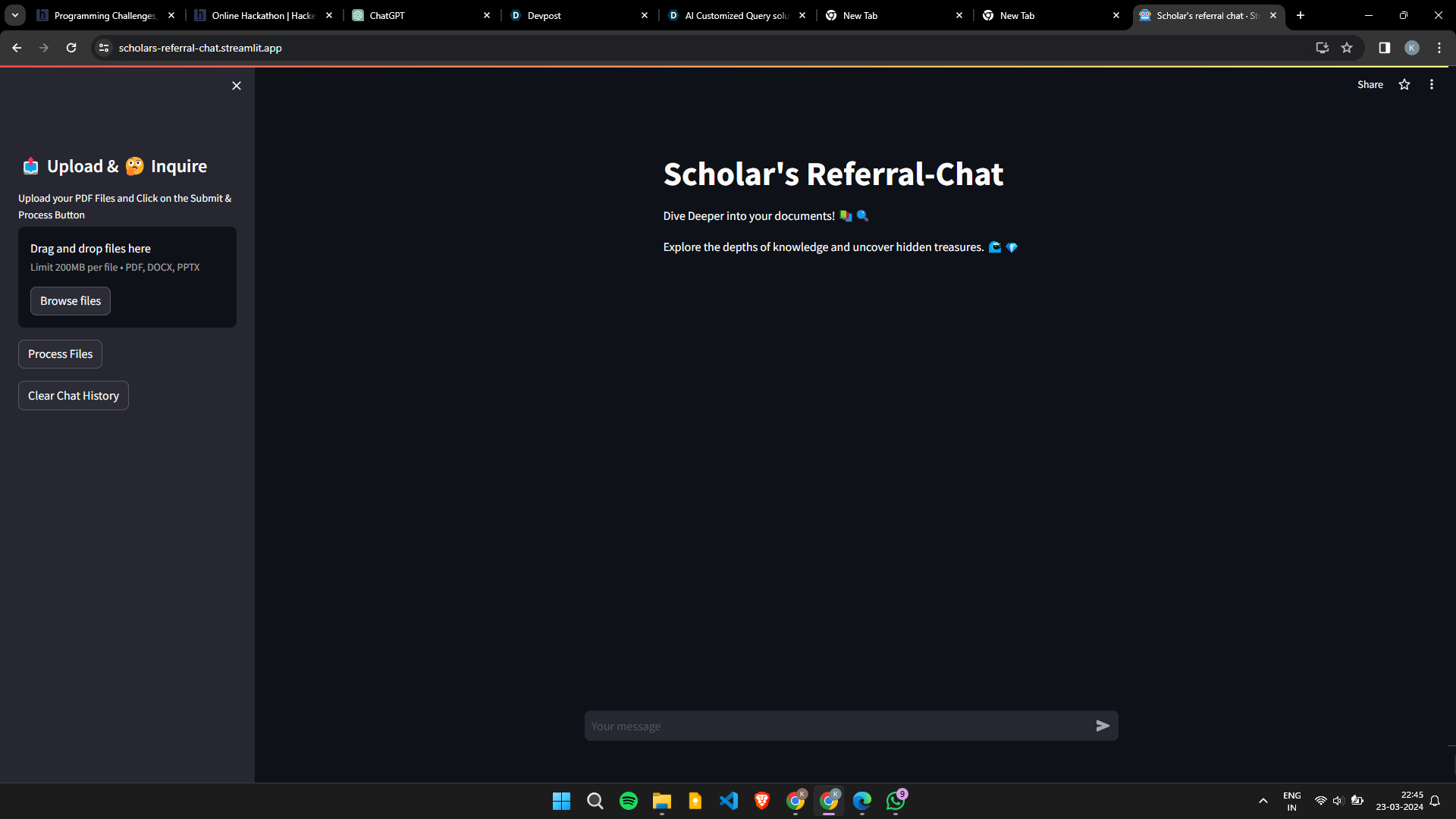
Task: Open the Streamlit app options menu
Action: [1432, 84]
